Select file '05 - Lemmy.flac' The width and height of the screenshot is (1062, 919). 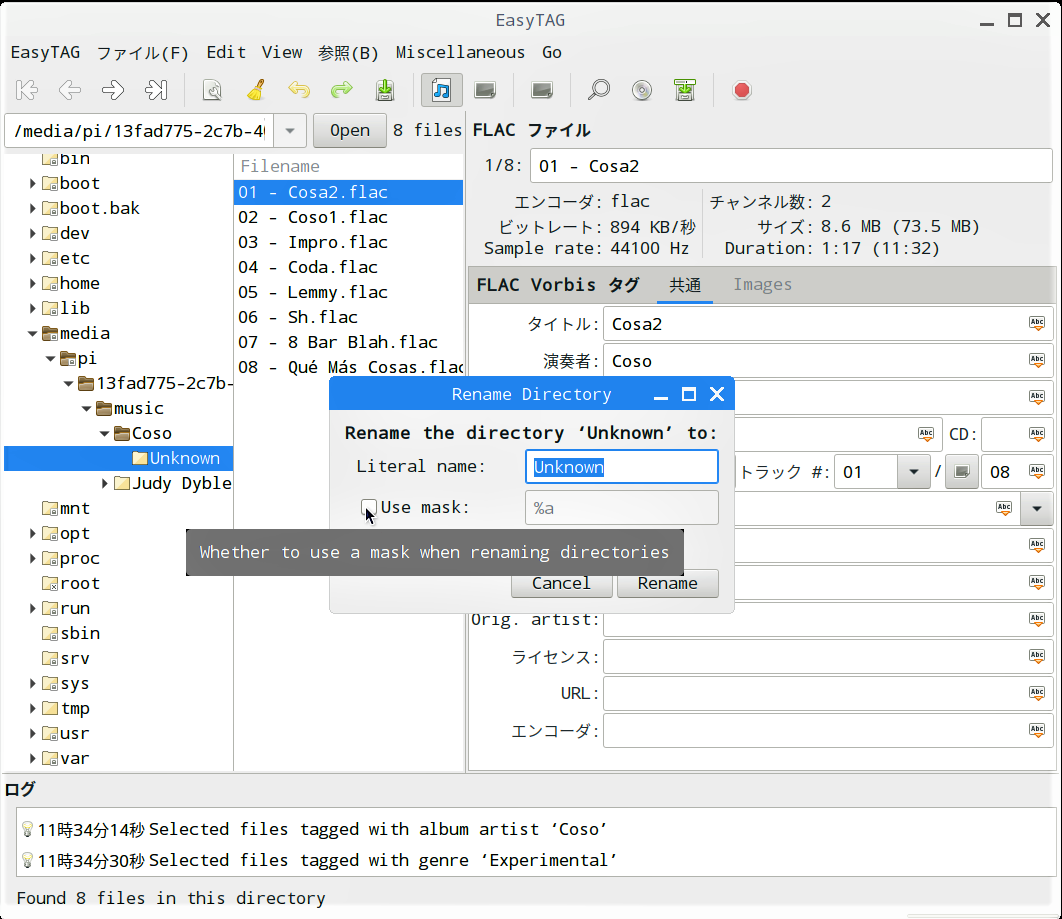[x=349, y=293]
